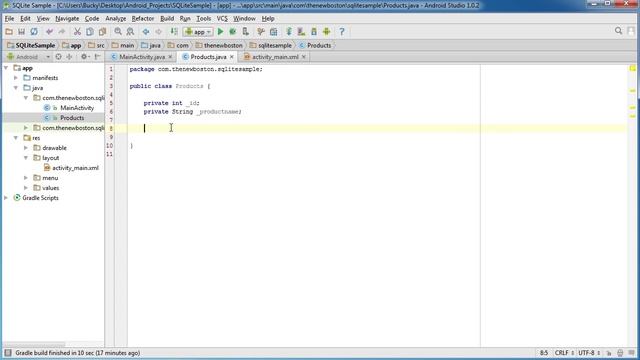Click the Redo arrow icon
This screenshot has height=360, width=640.
(x=62, y=31)
